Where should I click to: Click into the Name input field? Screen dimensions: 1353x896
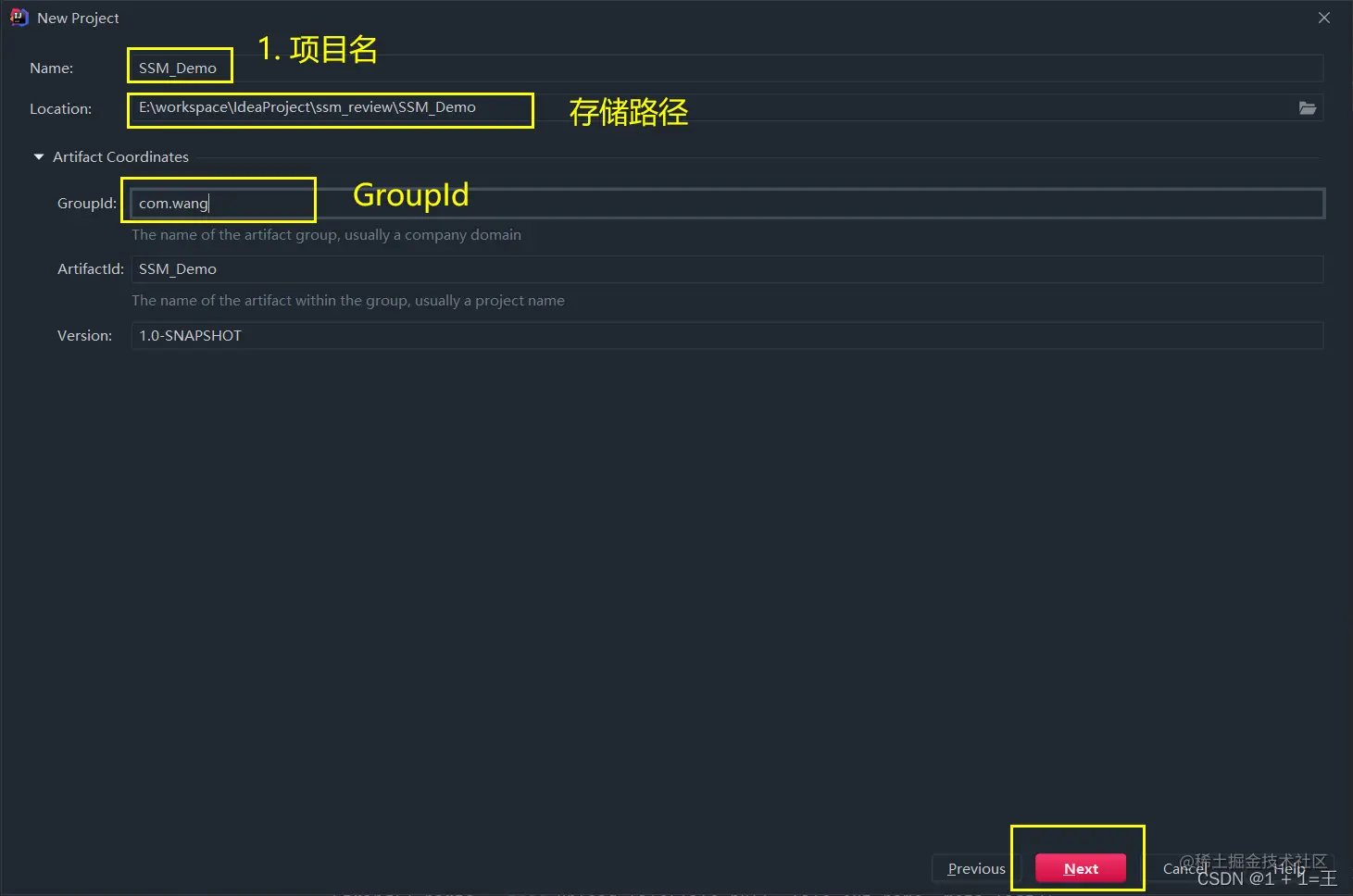(727, 68)
